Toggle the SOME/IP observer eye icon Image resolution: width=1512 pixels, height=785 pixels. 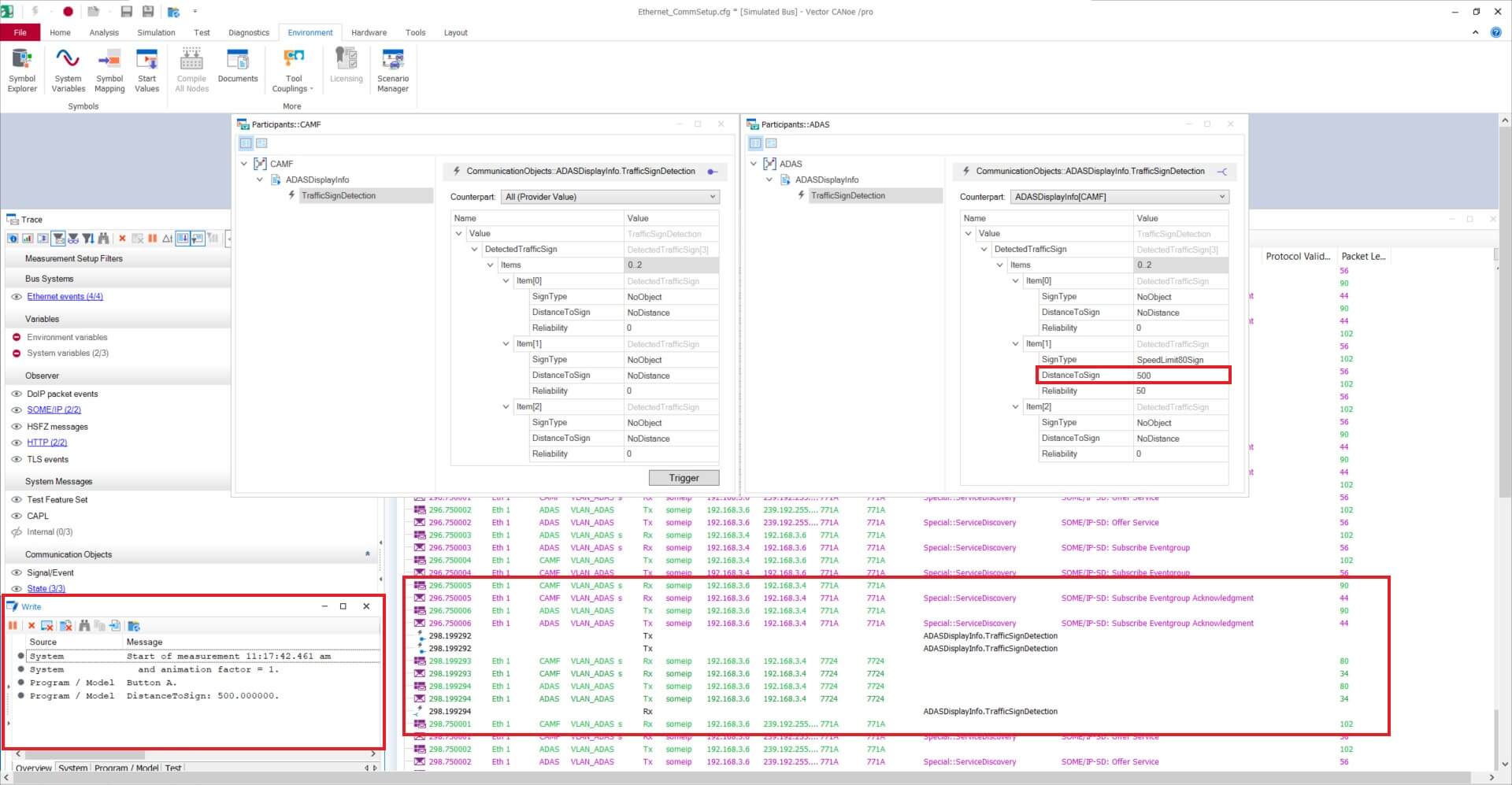[17, 410]
